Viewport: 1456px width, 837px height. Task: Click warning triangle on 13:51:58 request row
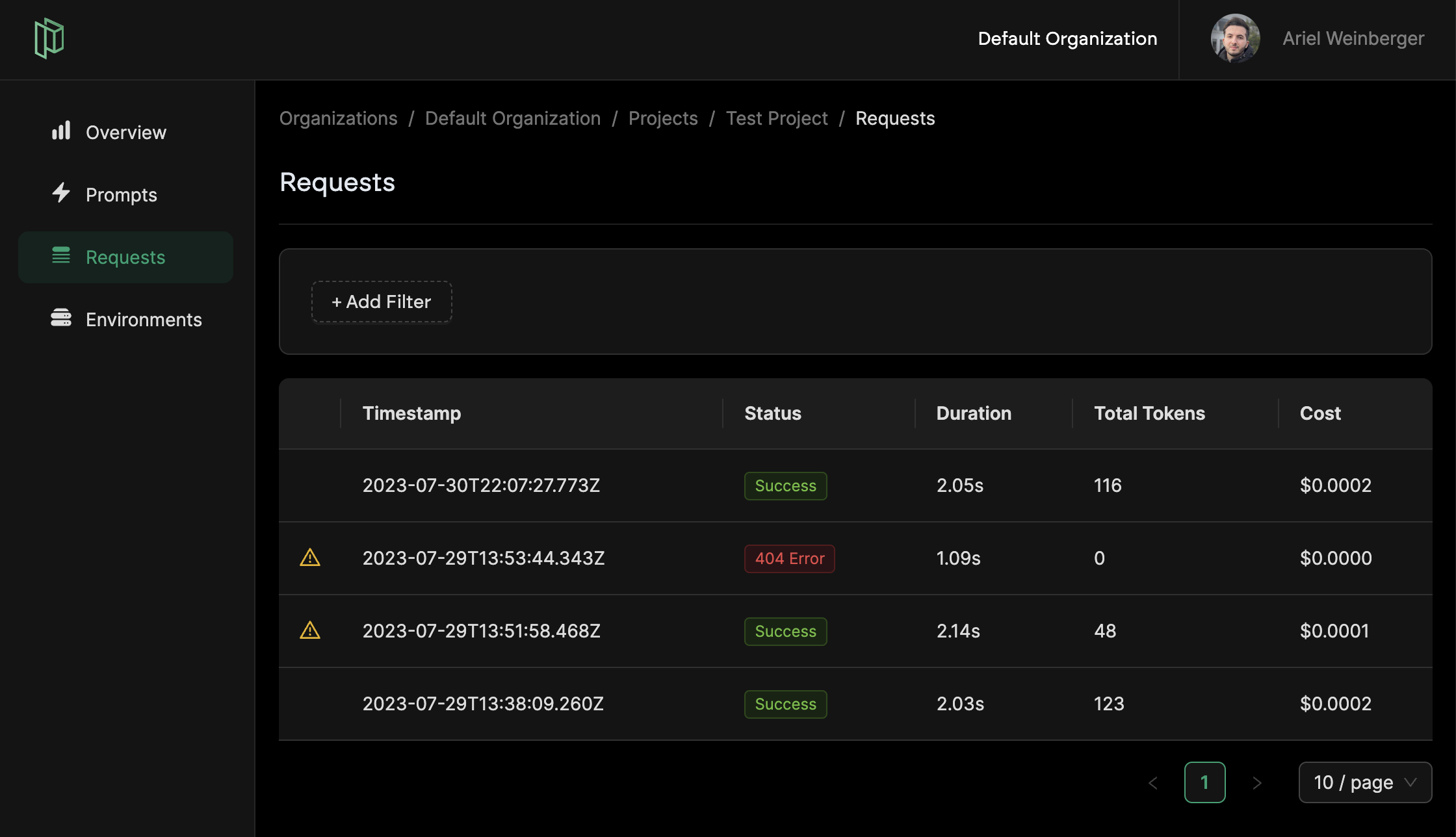[310, 630]
